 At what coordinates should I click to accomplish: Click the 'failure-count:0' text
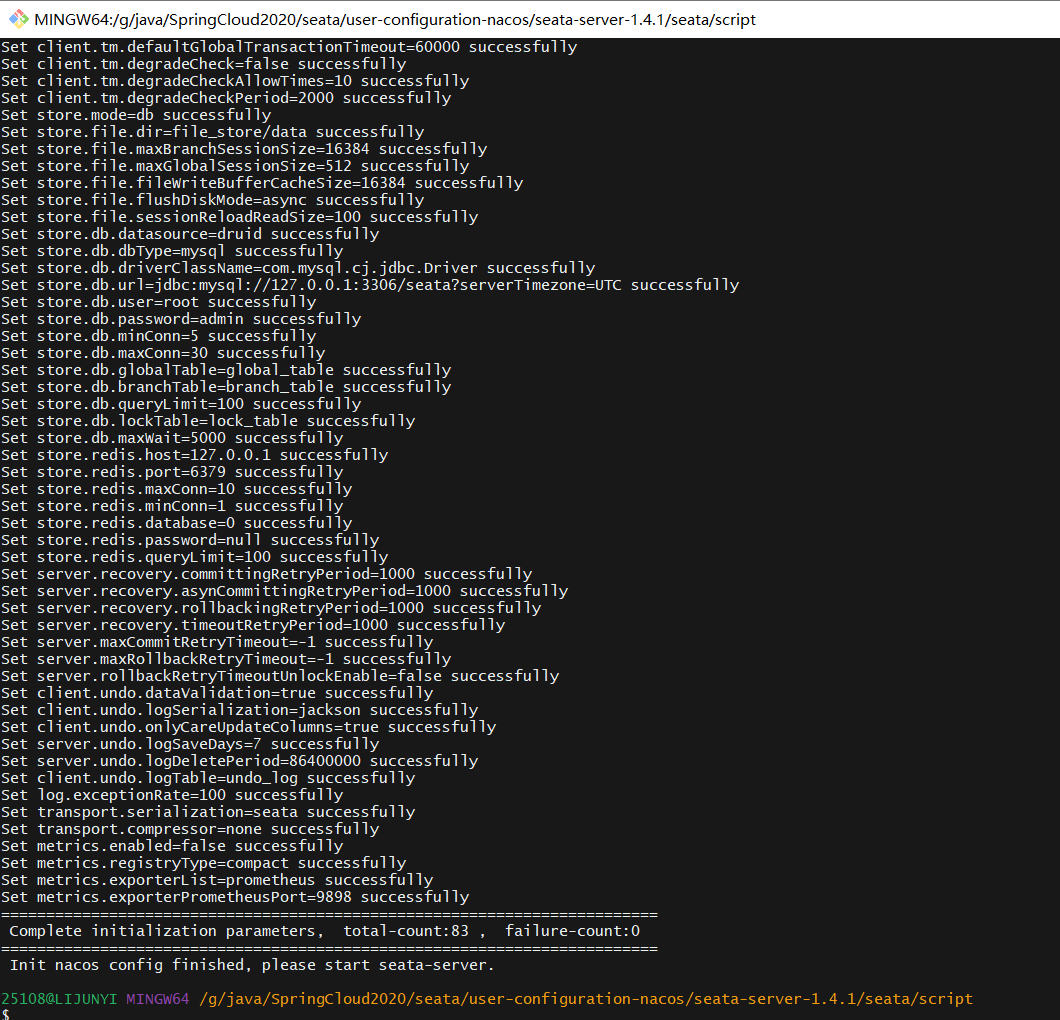tap(572, 931)
